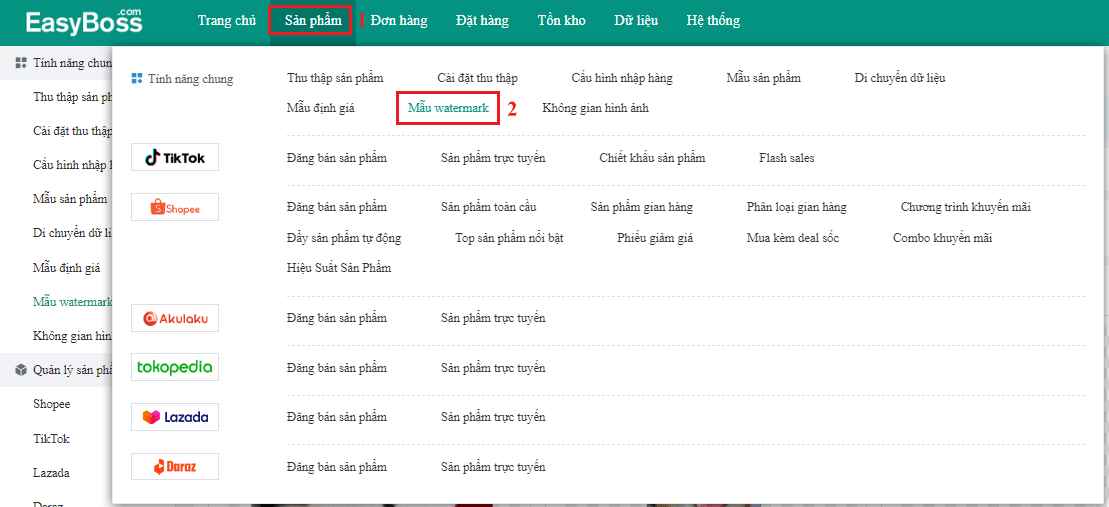Open Chương trình khuyến mãi link
The width and height of the screenshot is (1109, 507).
(x=965, y=207)
